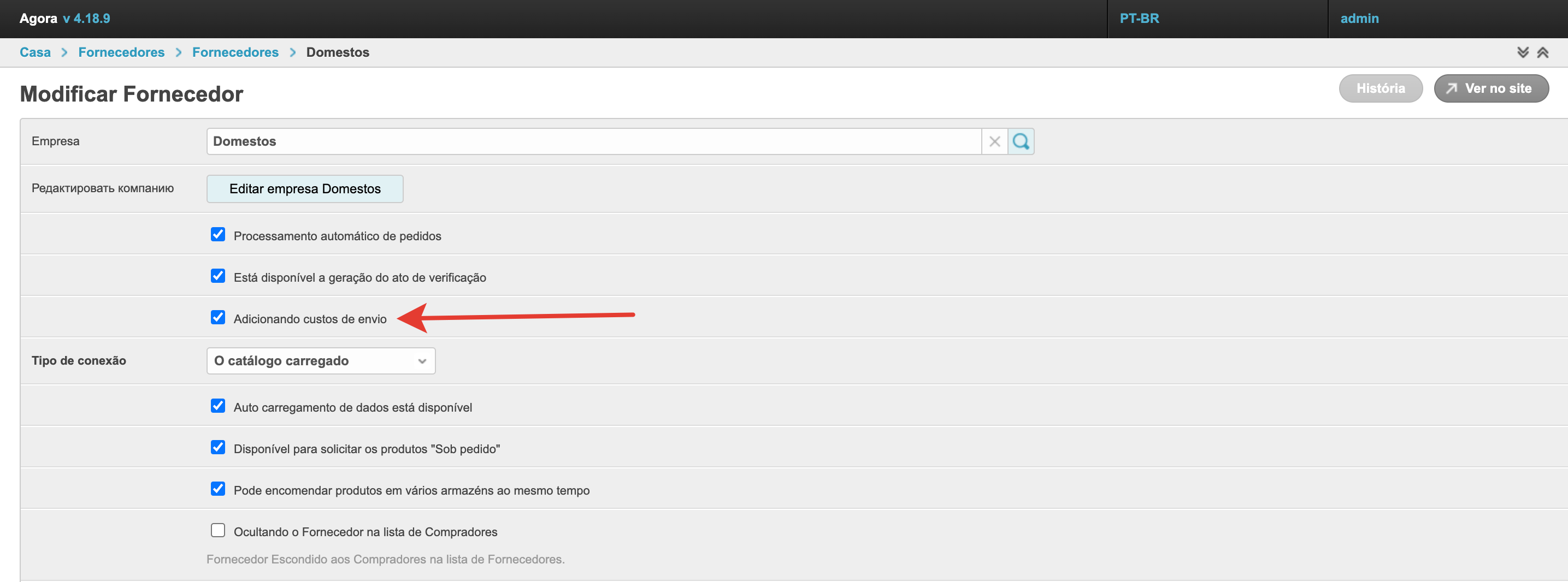
Task: Clear the Empresa field with the X icon
Action: pyautogui.click(x=994, y=142)
